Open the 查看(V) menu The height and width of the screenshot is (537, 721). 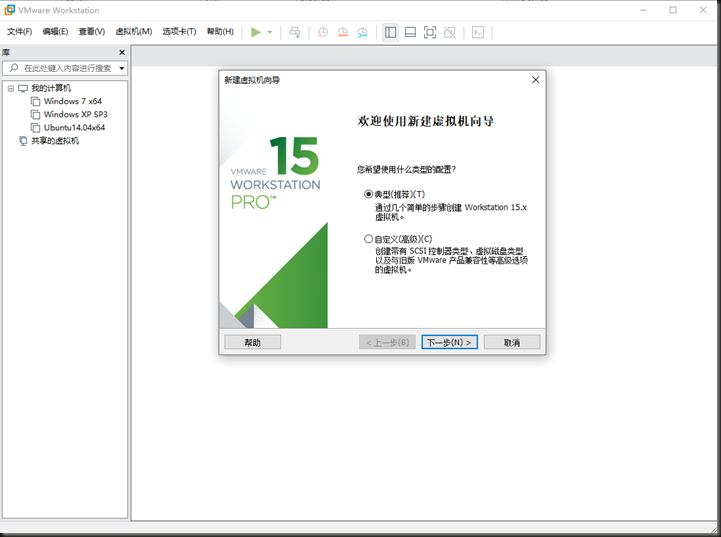(92, 32)
